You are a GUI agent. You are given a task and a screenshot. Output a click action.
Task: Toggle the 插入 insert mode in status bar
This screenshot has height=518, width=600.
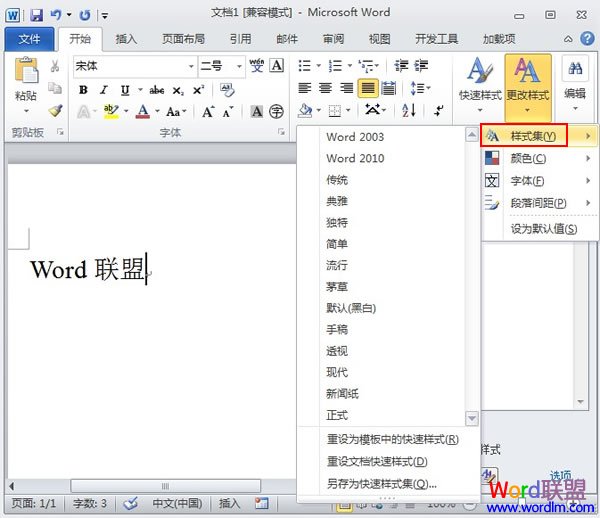coord(230,503)
